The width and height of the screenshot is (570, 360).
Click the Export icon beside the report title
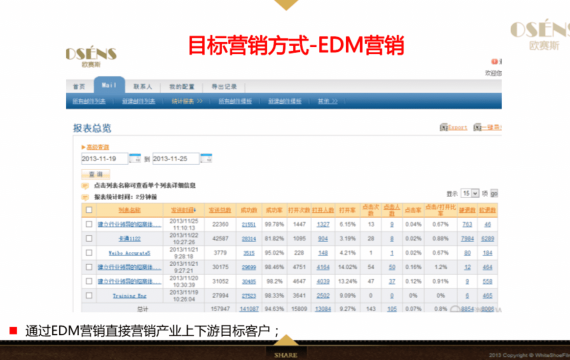443,127
